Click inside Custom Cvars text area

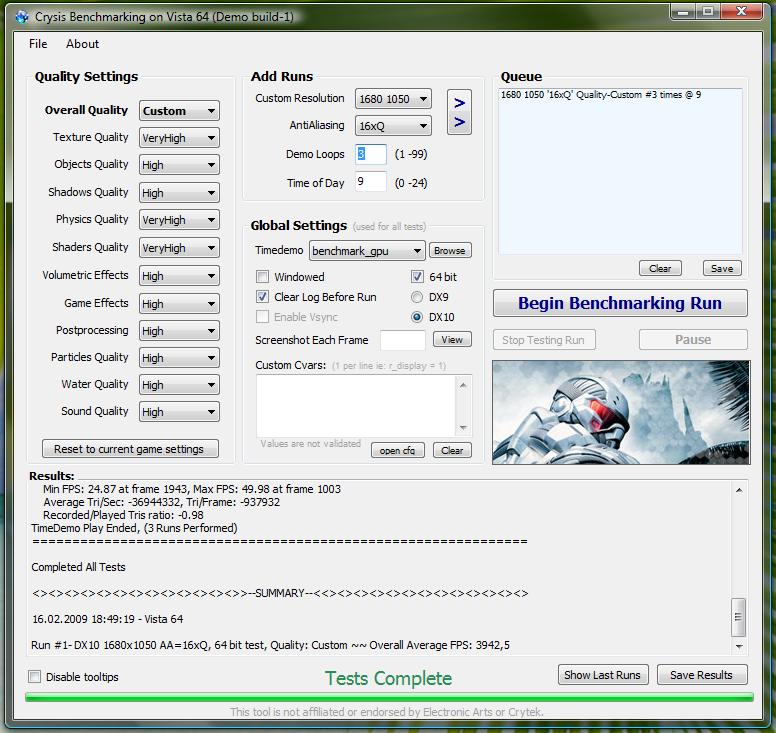[356, 405]
